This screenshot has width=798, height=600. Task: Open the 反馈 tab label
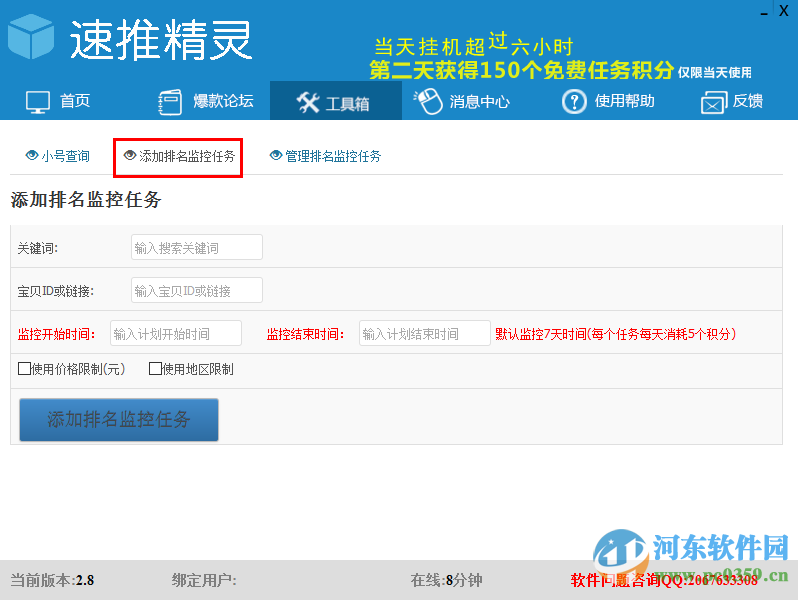(748, 101)
